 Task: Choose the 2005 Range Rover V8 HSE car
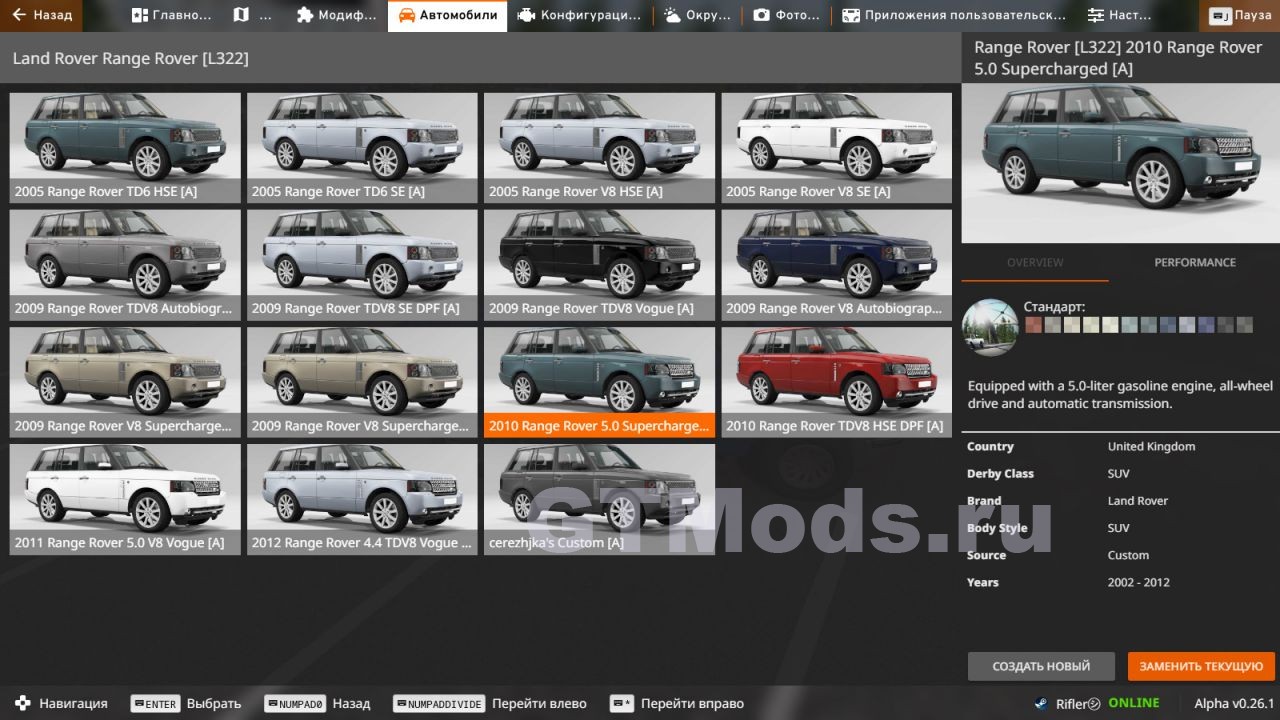click(x=599, y=147)
